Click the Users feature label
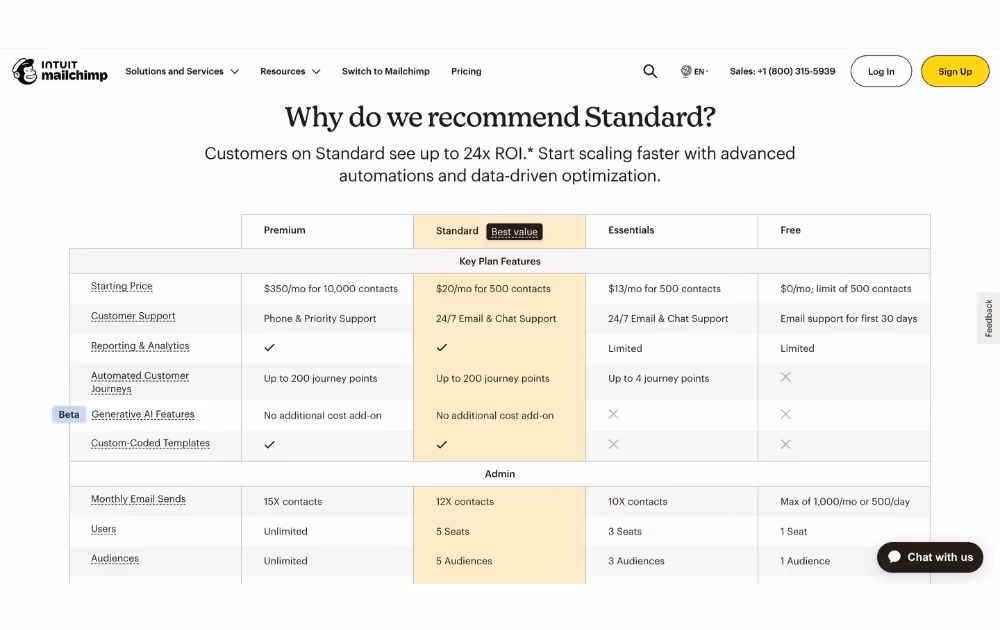 103,529
